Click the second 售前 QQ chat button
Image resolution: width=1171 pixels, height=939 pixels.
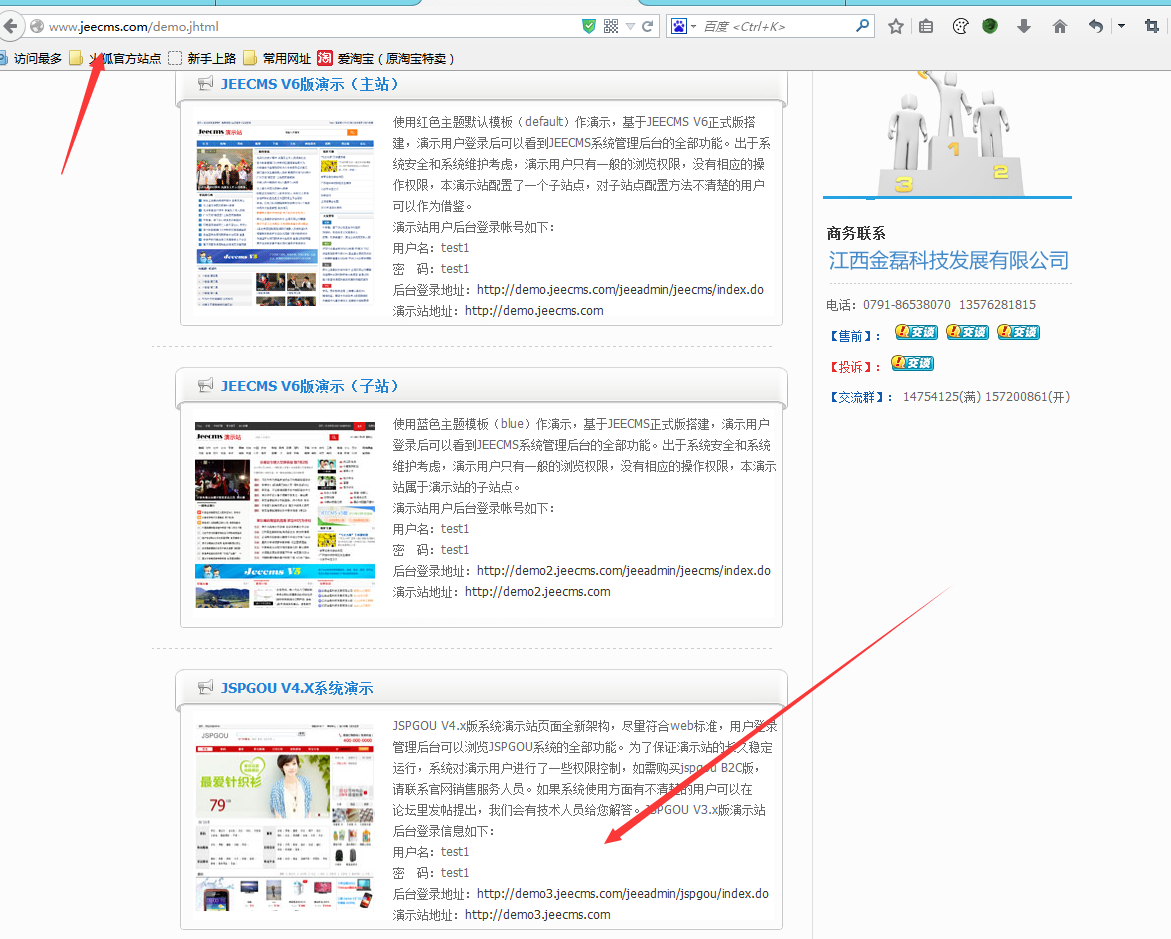967,332
